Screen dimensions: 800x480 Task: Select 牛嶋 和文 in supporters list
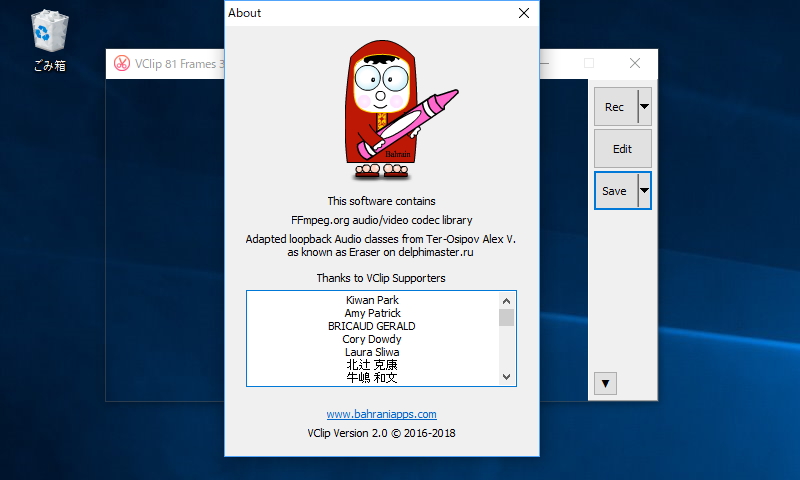pyautogui.click(x=372, y=377)
